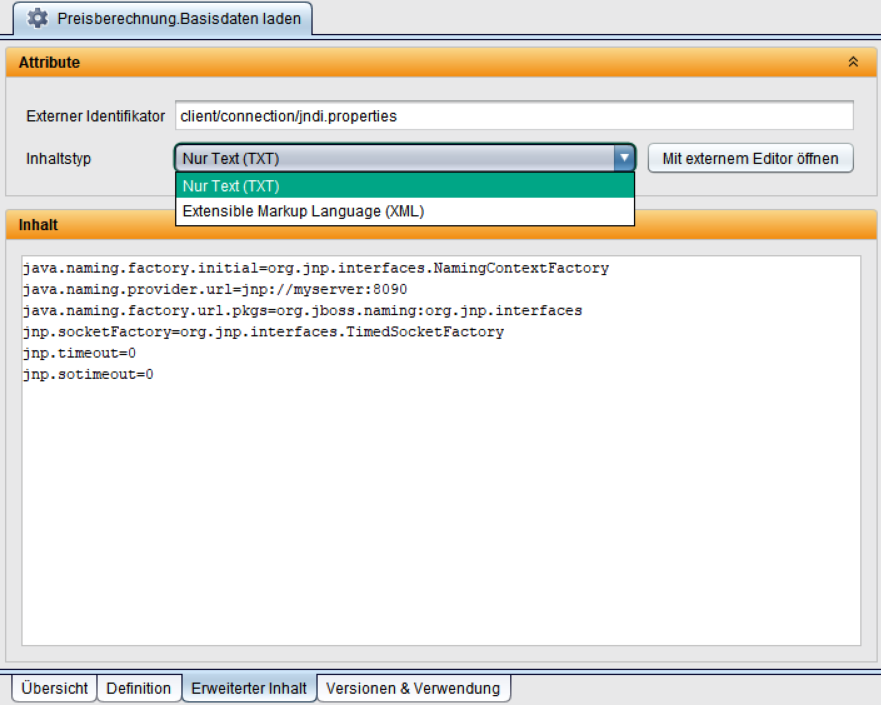
Task: Collapse the Attribute section with the chevron
Action: pyautogui.click(x=853, y=62)
